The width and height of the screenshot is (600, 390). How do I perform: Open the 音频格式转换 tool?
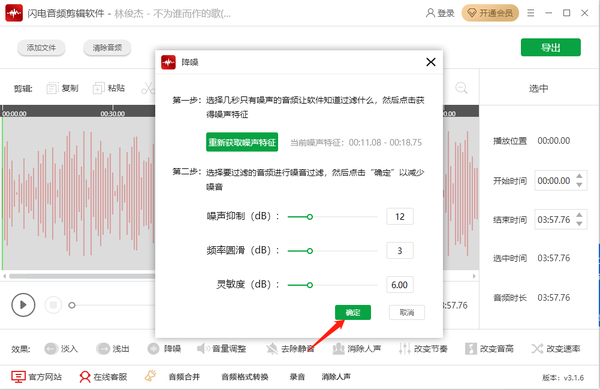point(245,377)
